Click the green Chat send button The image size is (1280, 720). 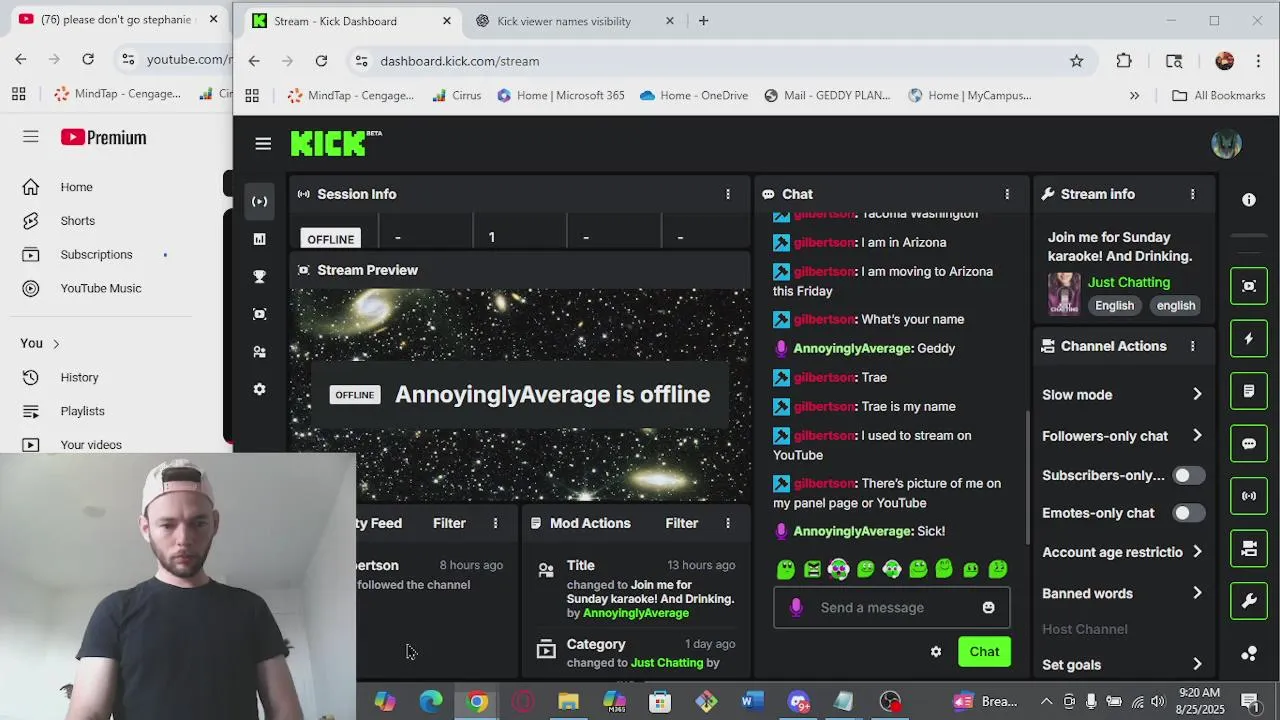coord(984,652)
